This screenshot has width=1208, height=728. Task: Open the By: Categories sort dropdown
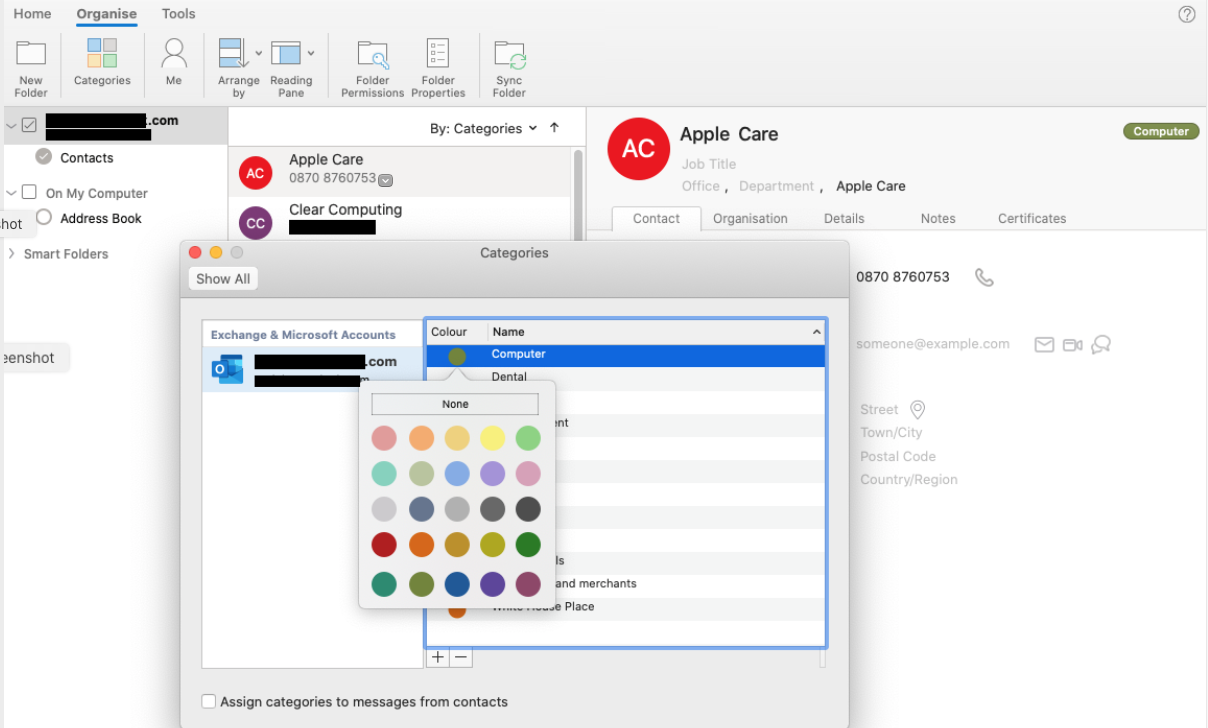pos(483,128)
